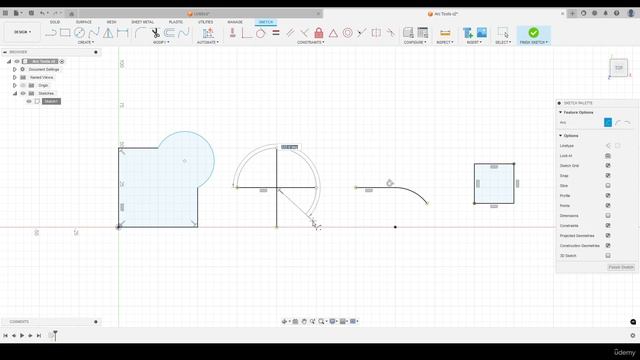Open the Create dropdown menu

pos(86,42)
